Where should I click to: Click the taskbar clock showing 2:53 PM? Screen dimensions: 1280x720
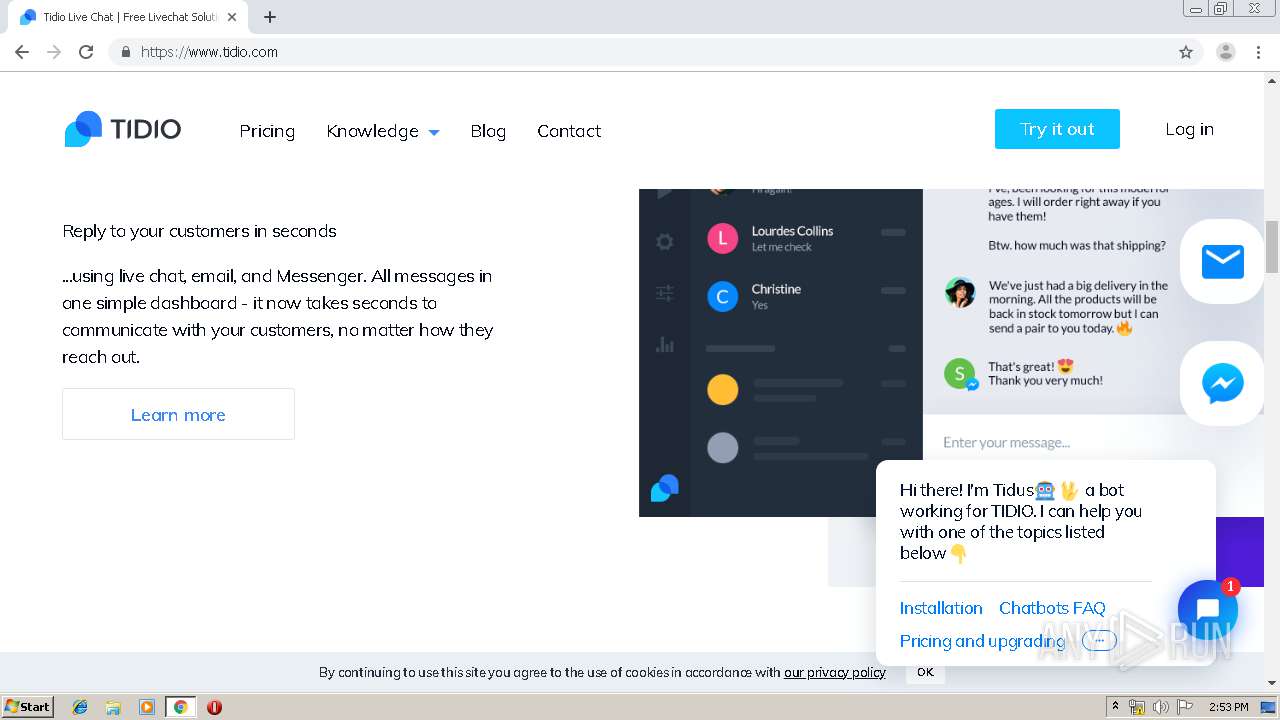pyautogui.click(x=1228, y=707)
